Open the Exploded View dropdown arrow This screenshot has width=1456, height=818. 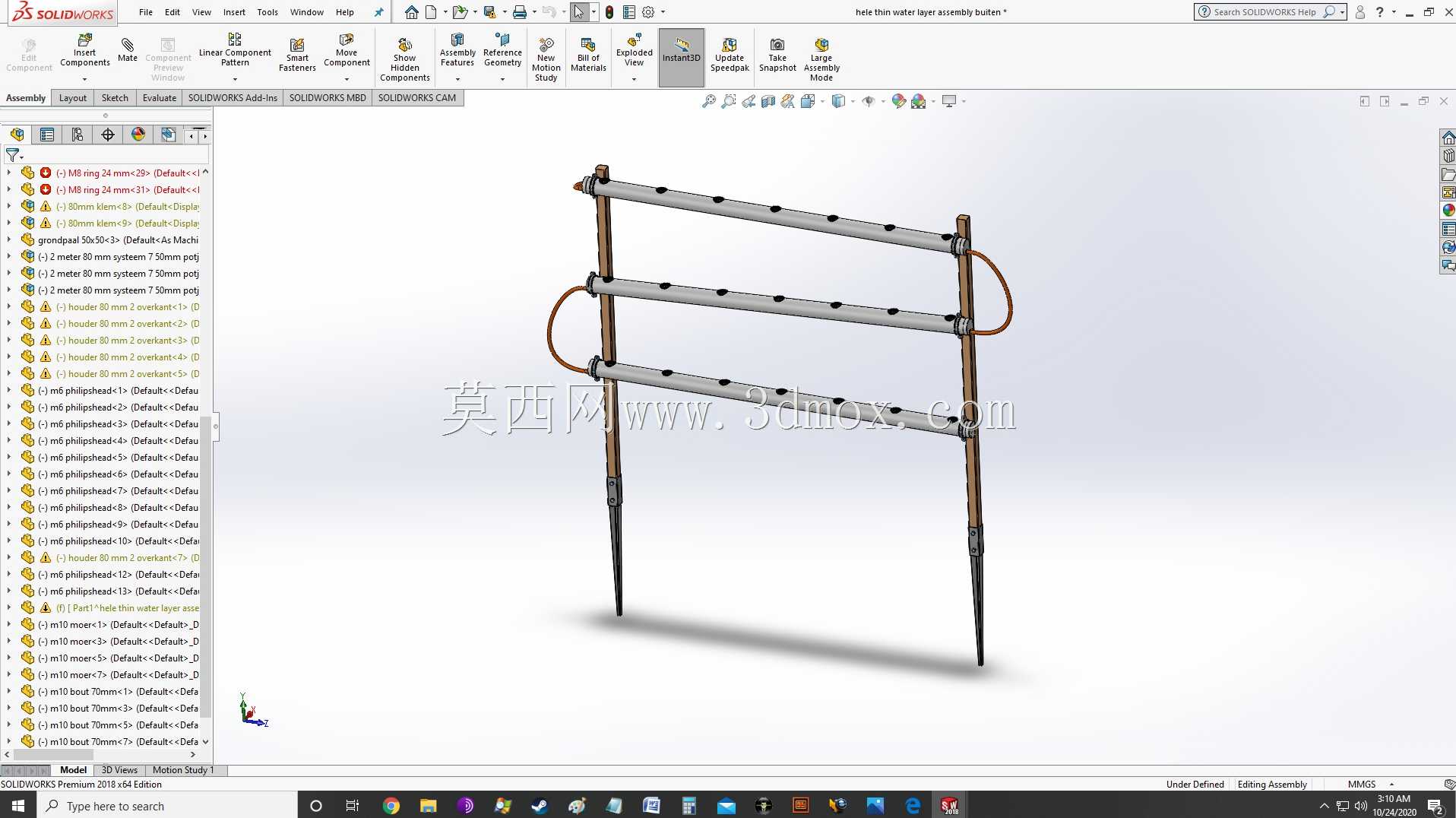pyautogui.click(x=634, y=79)
